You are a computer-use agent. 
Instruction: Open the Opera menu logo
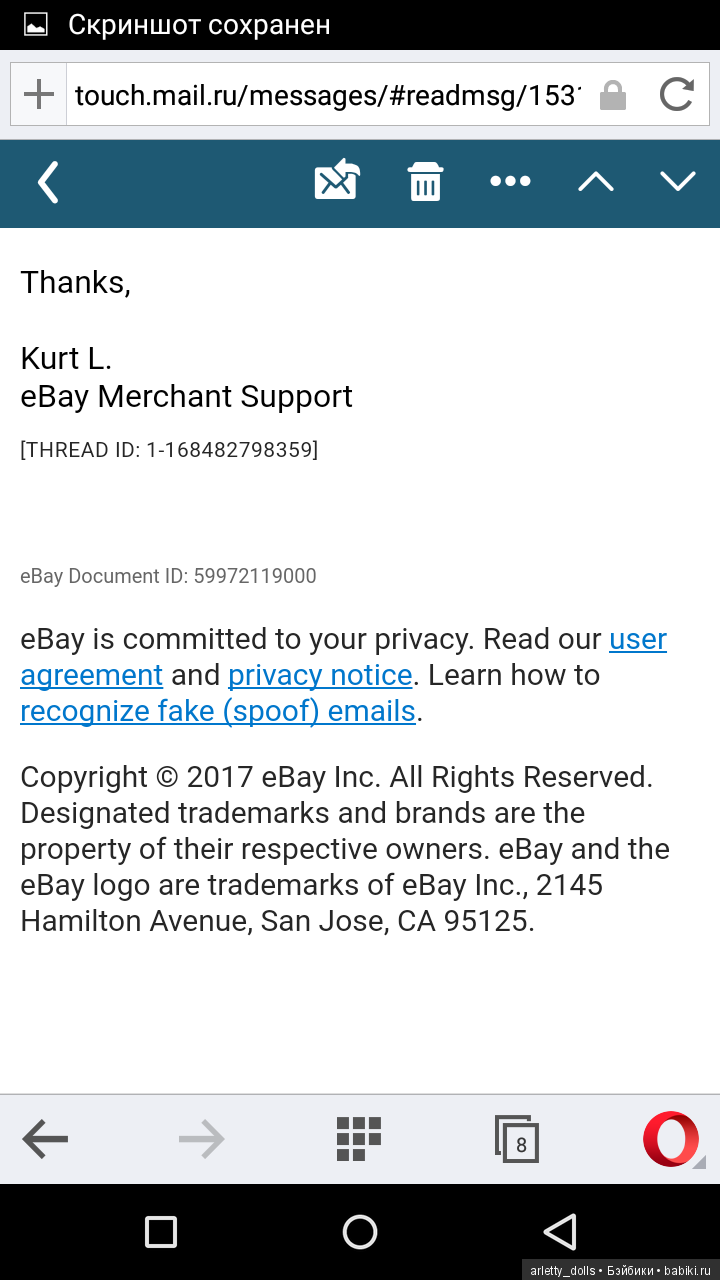click(x=671, y=1139)
